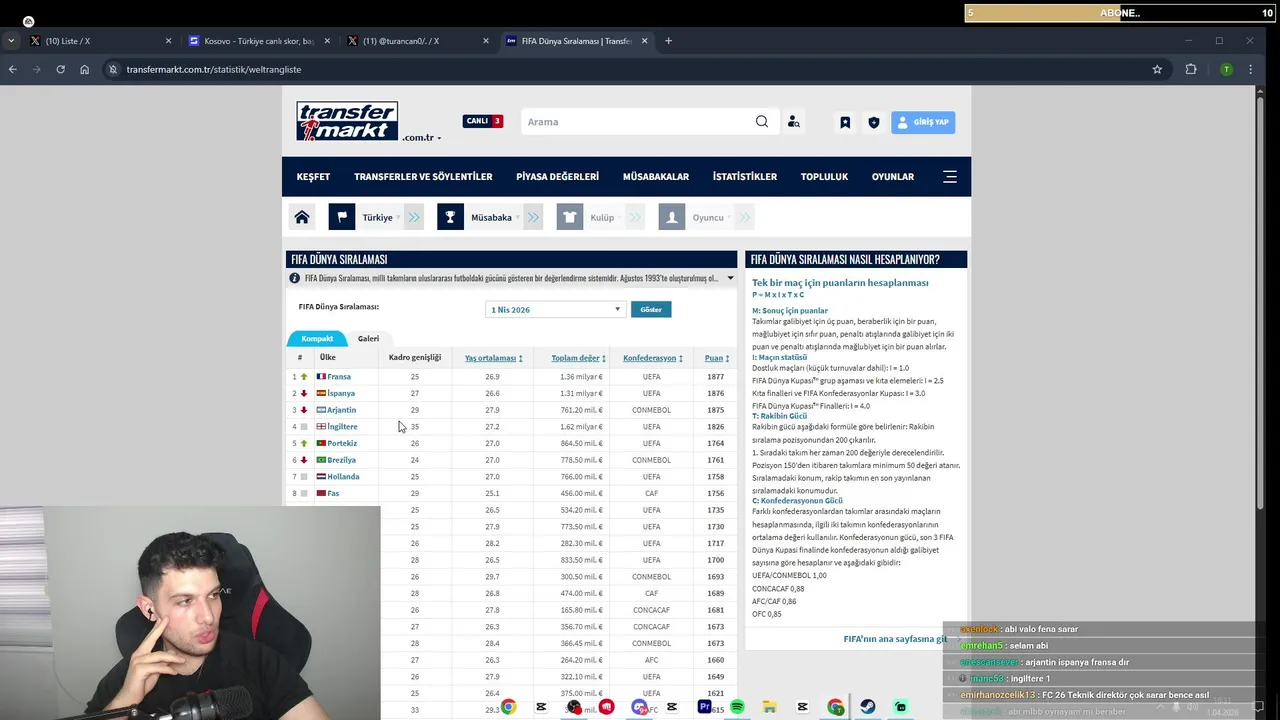Open the Kulüp club dropdown
The image size is (1280, 720).
pos(605,217)
